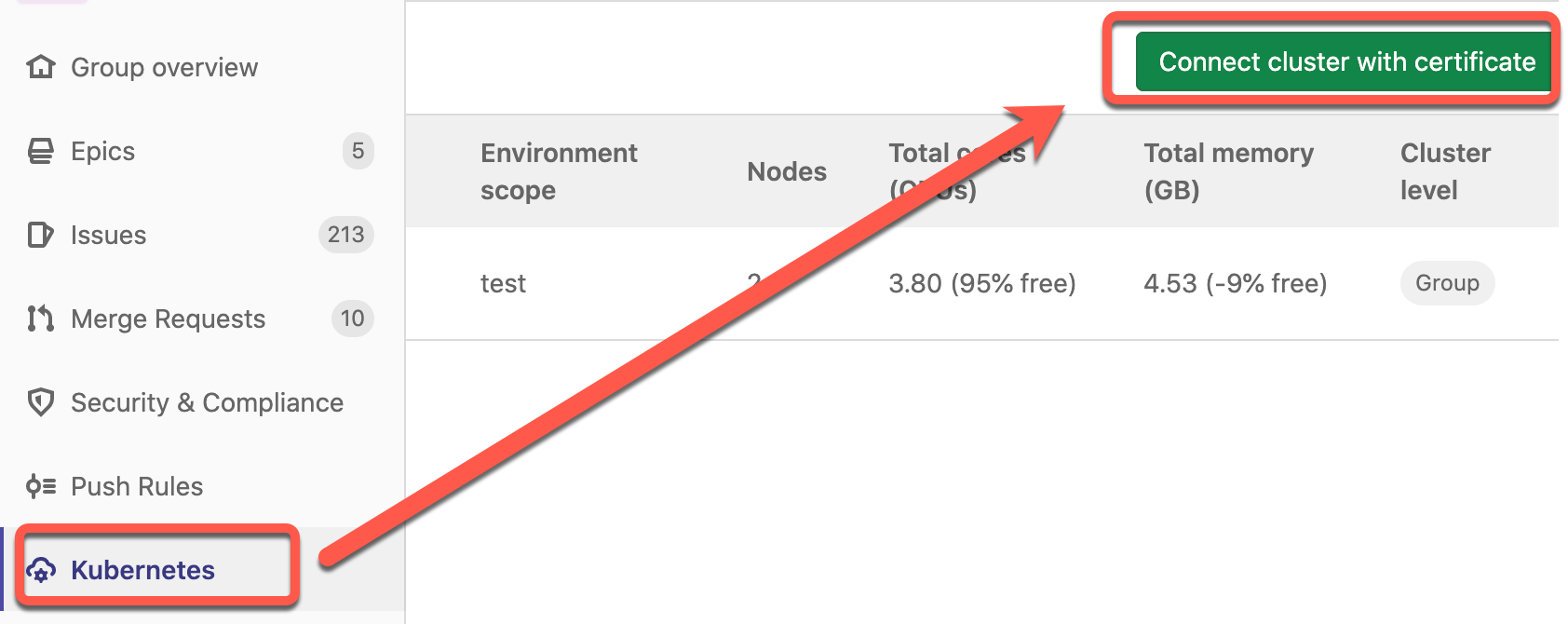Open the Issues sidebar label
Image resolution: width=1568 pixels, height=624 pixels.
coord(109,235)
